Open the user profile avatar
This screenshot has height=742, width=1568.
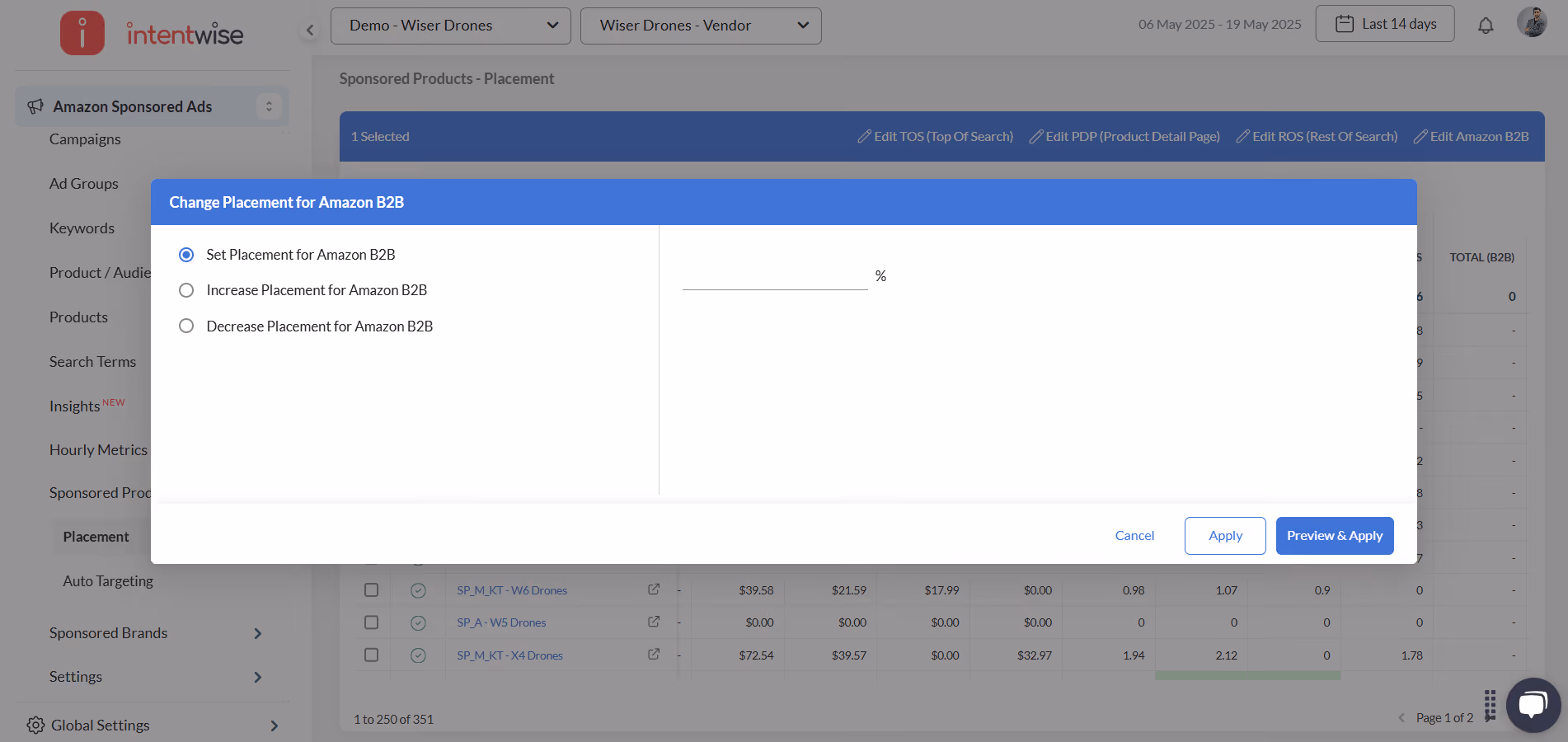pos(1532,22)
